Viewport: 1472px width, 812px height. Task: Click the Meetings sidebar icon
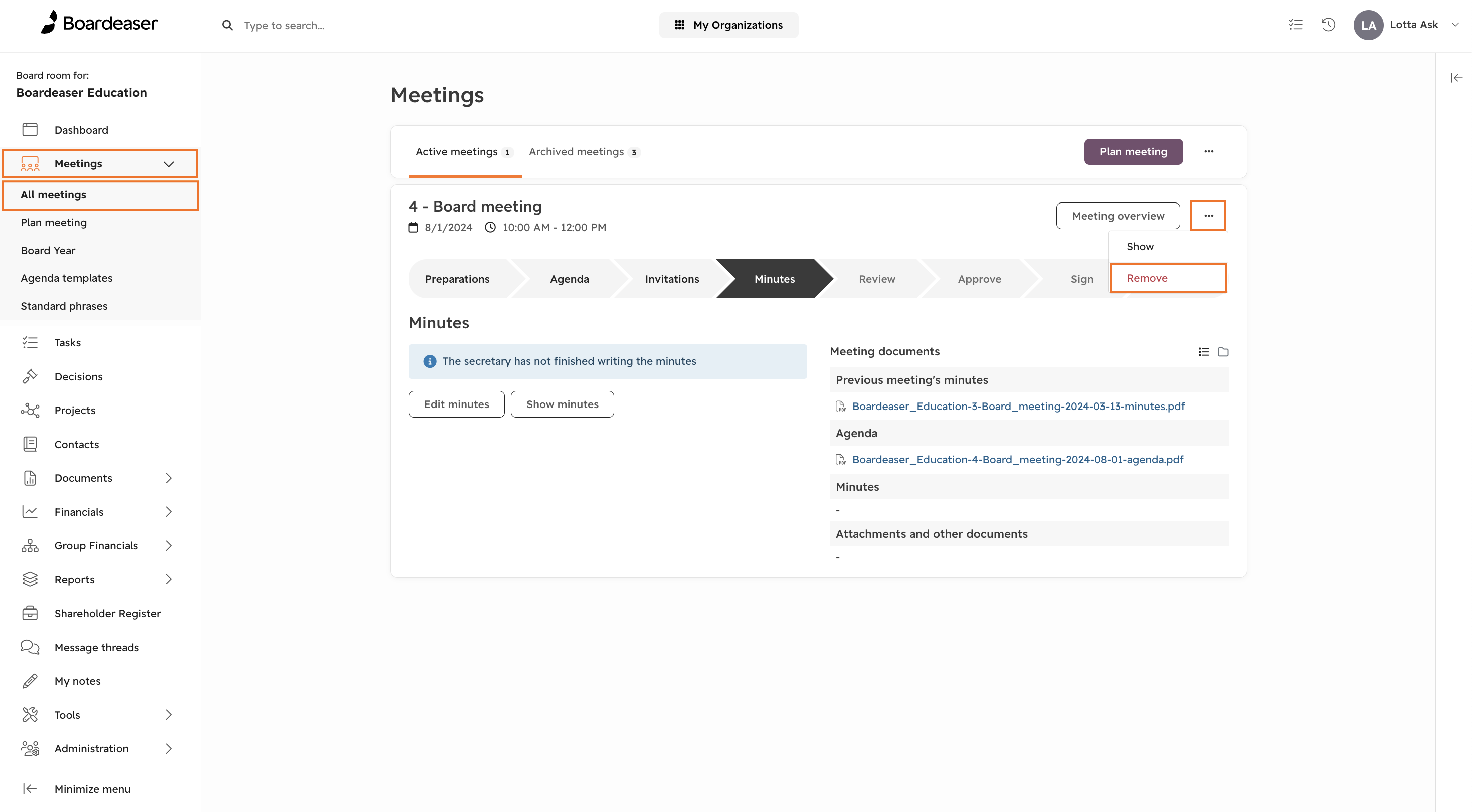tap(30, 164)
